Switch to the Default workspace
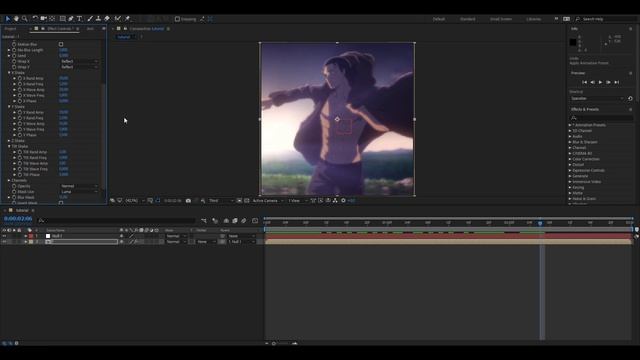Screen dimensions: 640x360 (x=439, y=19)
